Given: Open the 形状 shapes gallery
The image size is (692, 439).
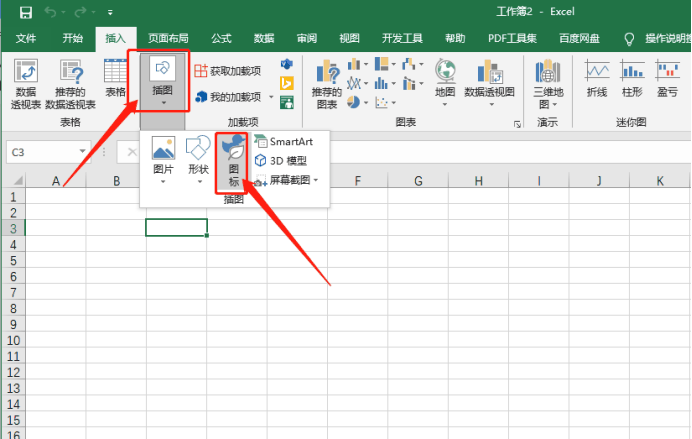Looking at the screenshot, I should click(x=198, y=160).
